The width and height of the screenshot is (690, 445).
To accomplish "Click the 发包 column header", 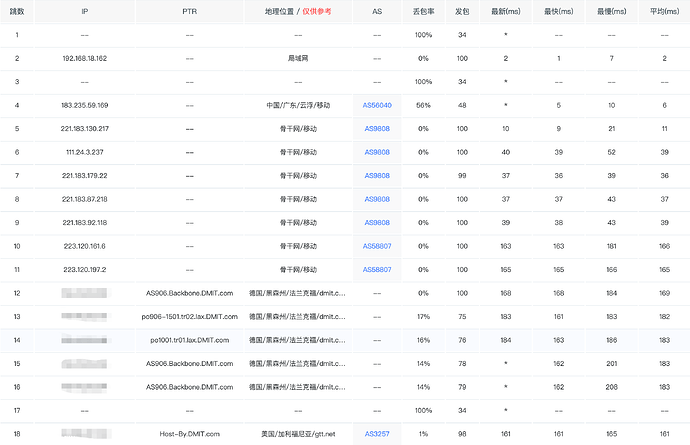I will point(462,11).
